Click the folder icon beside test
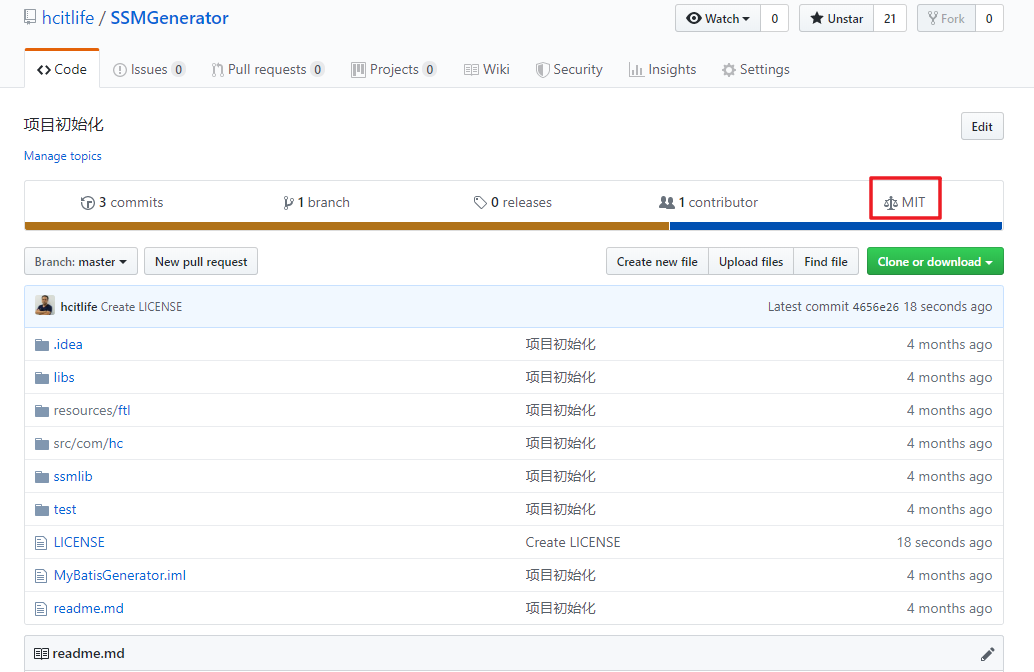The width and height of the screenshot is (1034, 672). click(x=42, y=510)
